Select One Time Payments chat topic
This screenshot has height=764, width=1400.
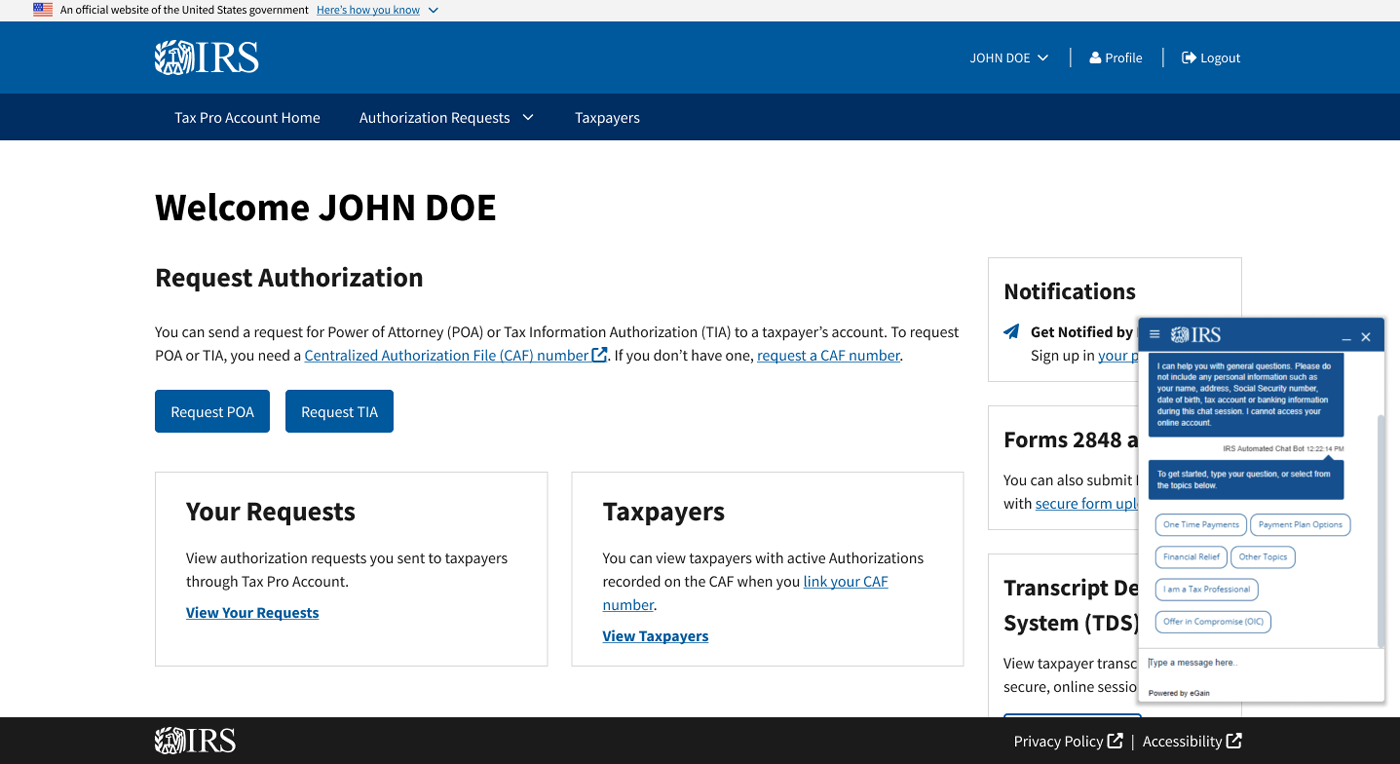point(1201,525)
